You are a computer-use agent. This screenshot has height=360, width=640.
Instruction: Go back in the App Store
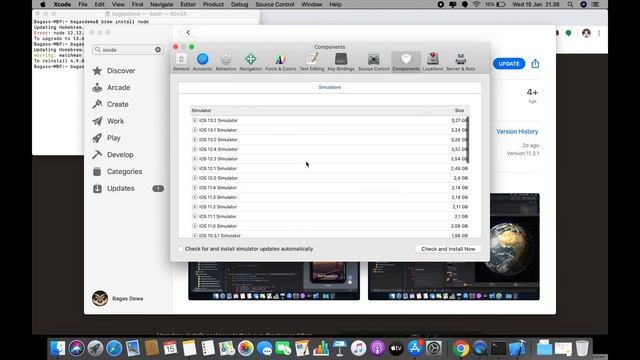(188, 32)
